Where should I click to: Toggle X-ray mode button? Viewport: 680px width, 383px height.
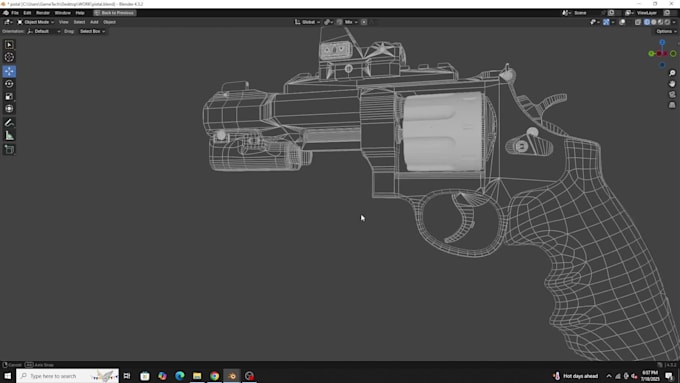tap(638, 22)
